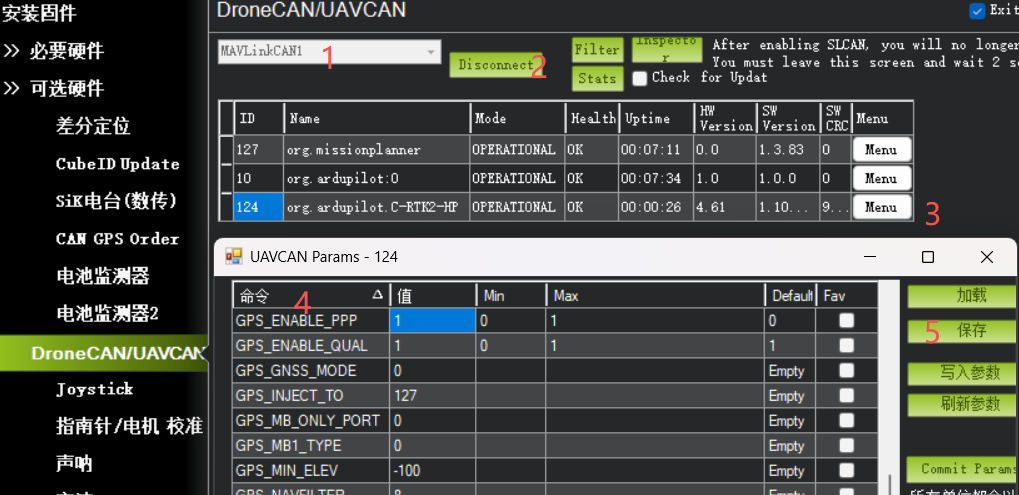Sort by 命令 column header
This screenshot has height=495, width=1019.
tap(311, 296)
